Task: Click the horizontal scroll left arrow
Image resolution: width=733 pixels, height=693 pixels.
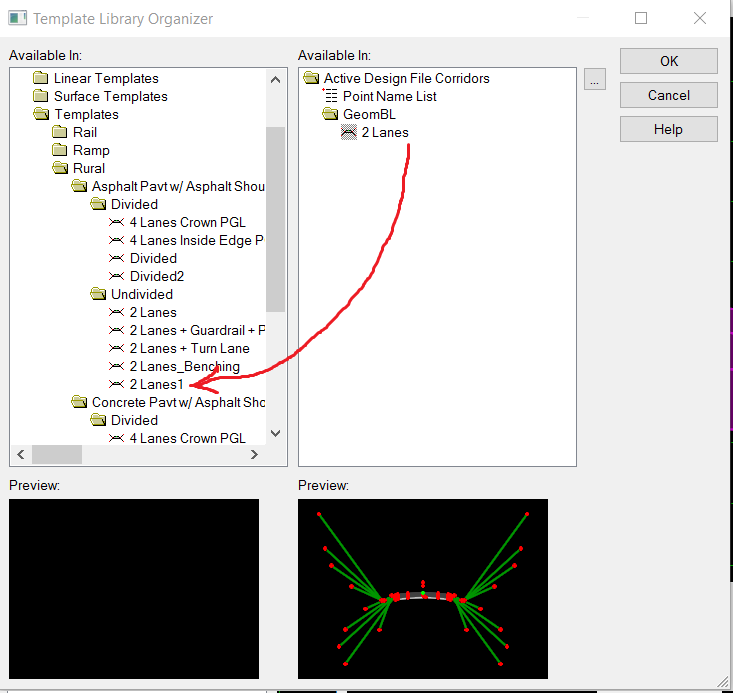Action: (21, 454)
